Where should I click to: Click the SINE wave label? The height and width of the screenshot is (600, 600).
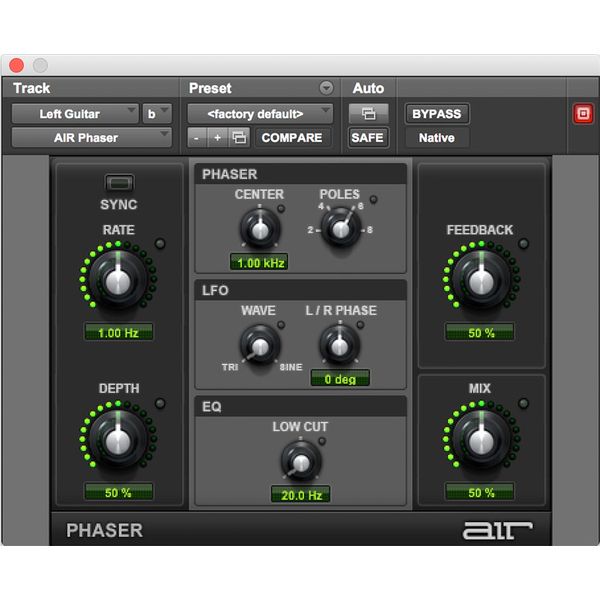[291, 367]
